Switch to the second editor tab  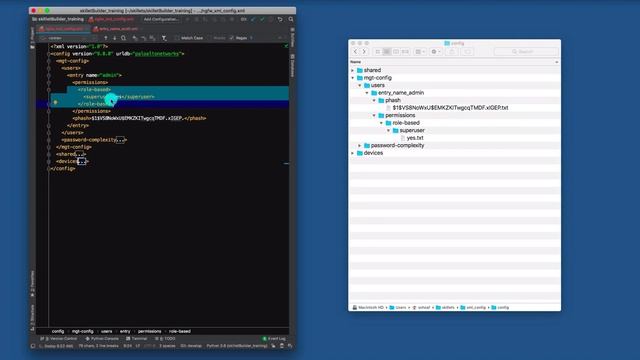click(118, 29)
